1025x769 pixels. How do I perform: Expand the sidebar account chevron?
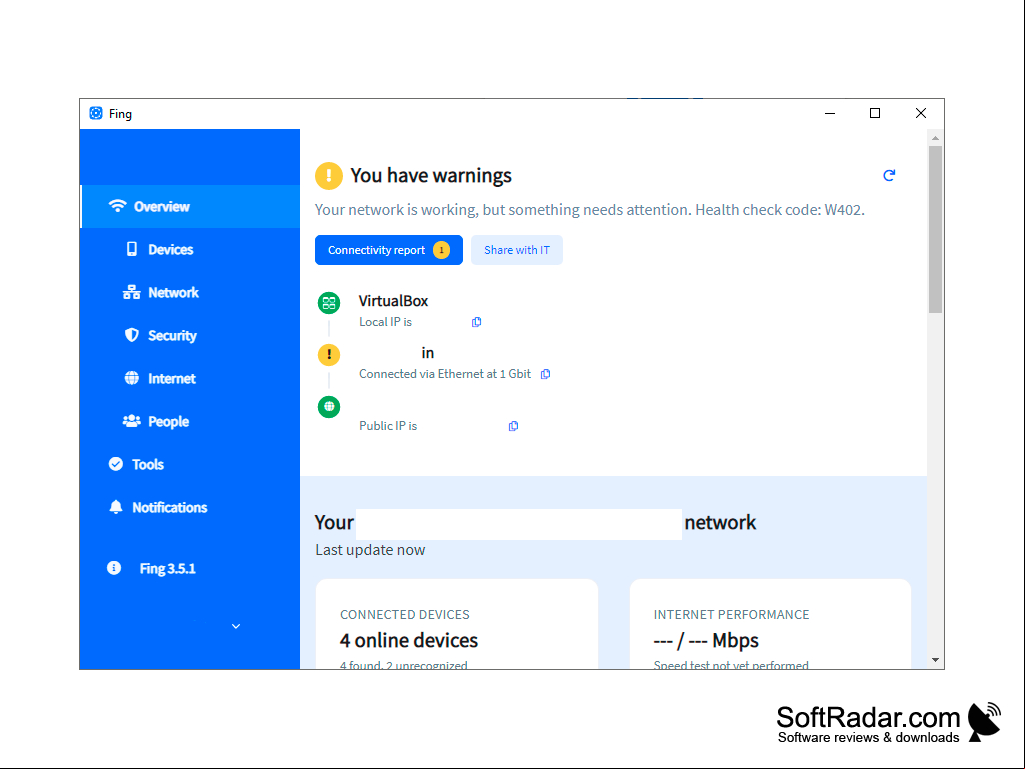(236, 626)
